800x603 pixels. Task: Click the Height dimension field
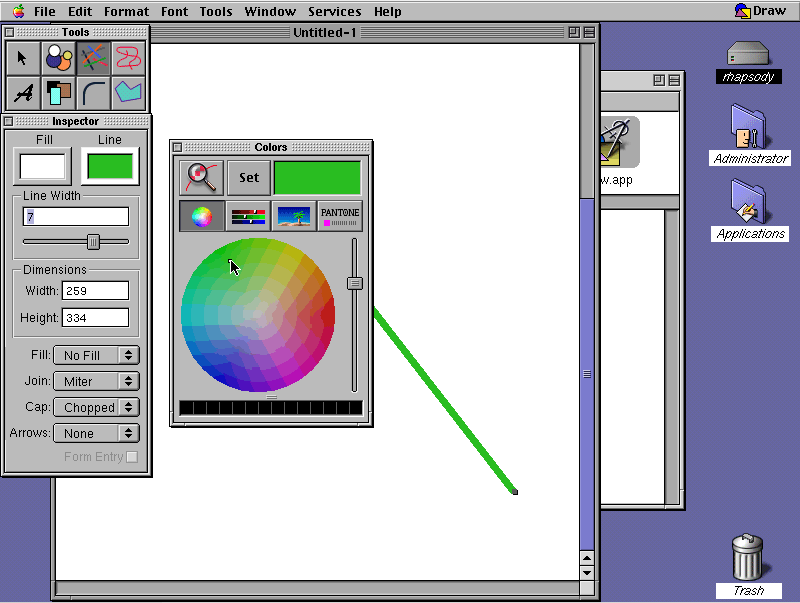(95, 318)
